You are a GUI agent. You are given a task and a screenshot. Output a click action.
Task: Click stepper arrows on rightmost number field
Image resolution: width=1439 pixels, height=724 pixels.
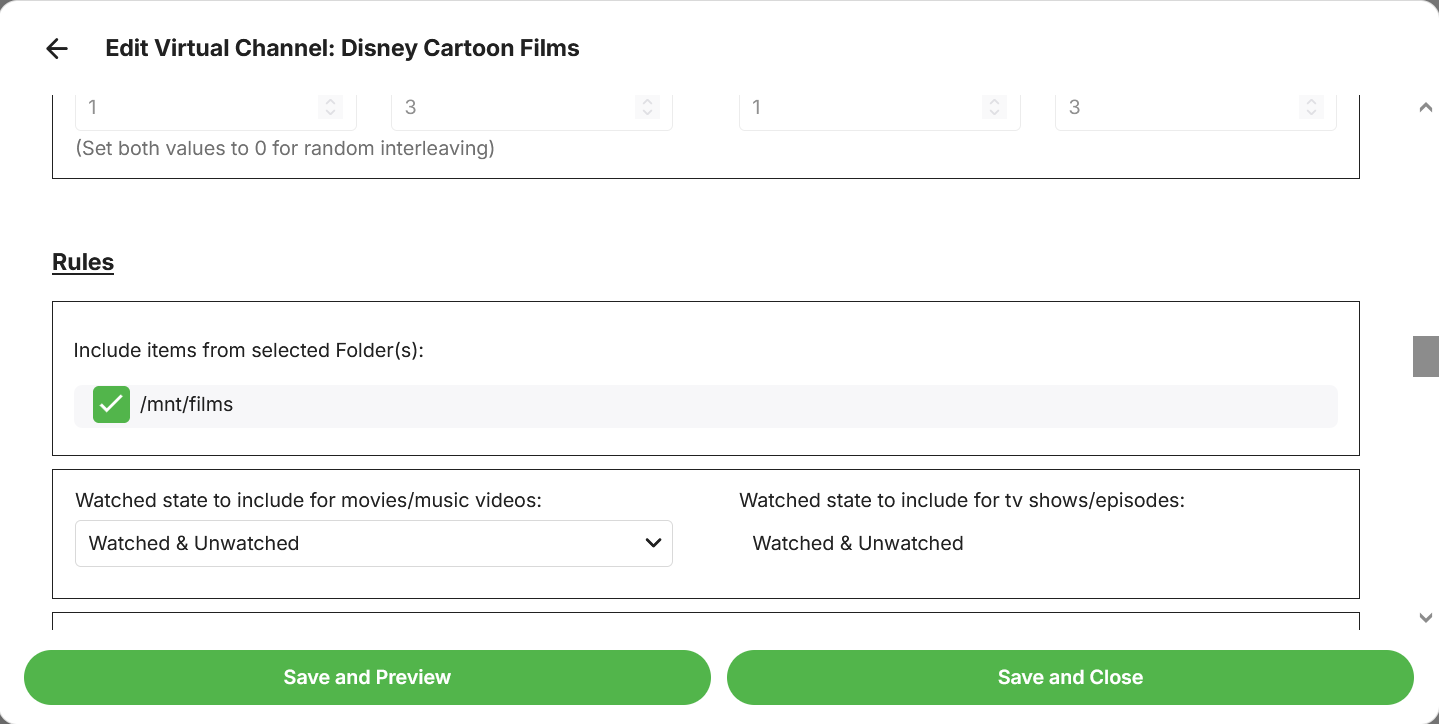(x=1310, y=107)
